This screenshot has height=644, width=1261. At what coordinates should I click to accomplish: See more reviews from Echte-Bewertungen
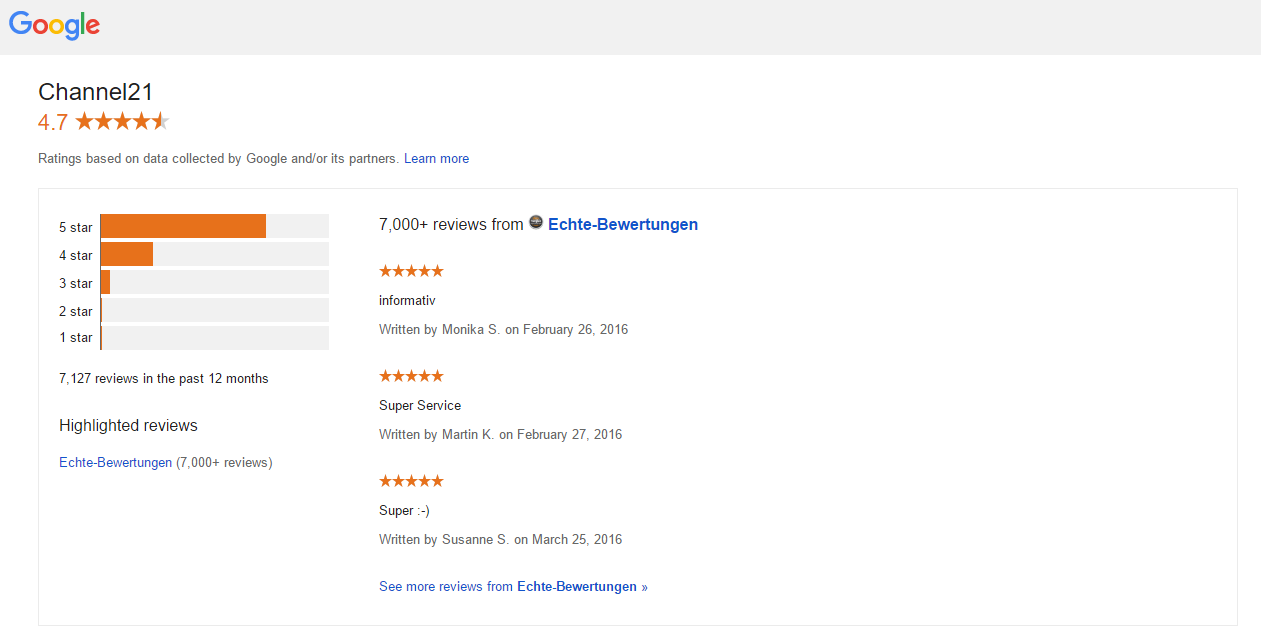513,586
